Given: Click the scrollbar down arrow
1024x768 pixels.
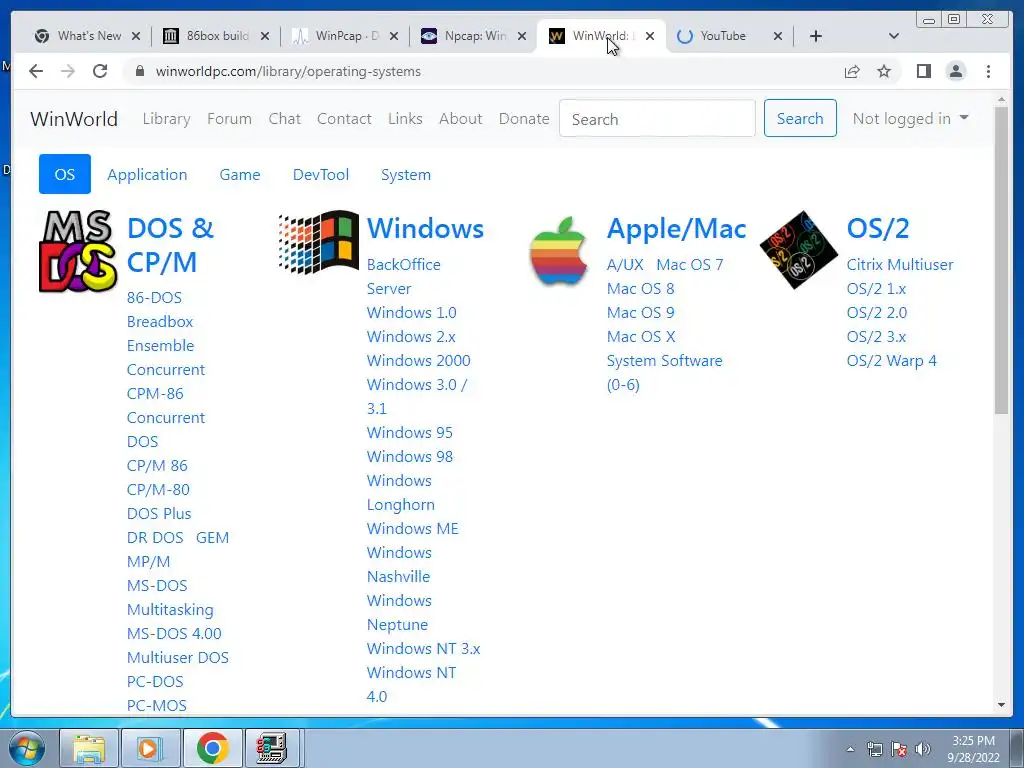Looking at the screenshot, I should tap(1001, 705).
